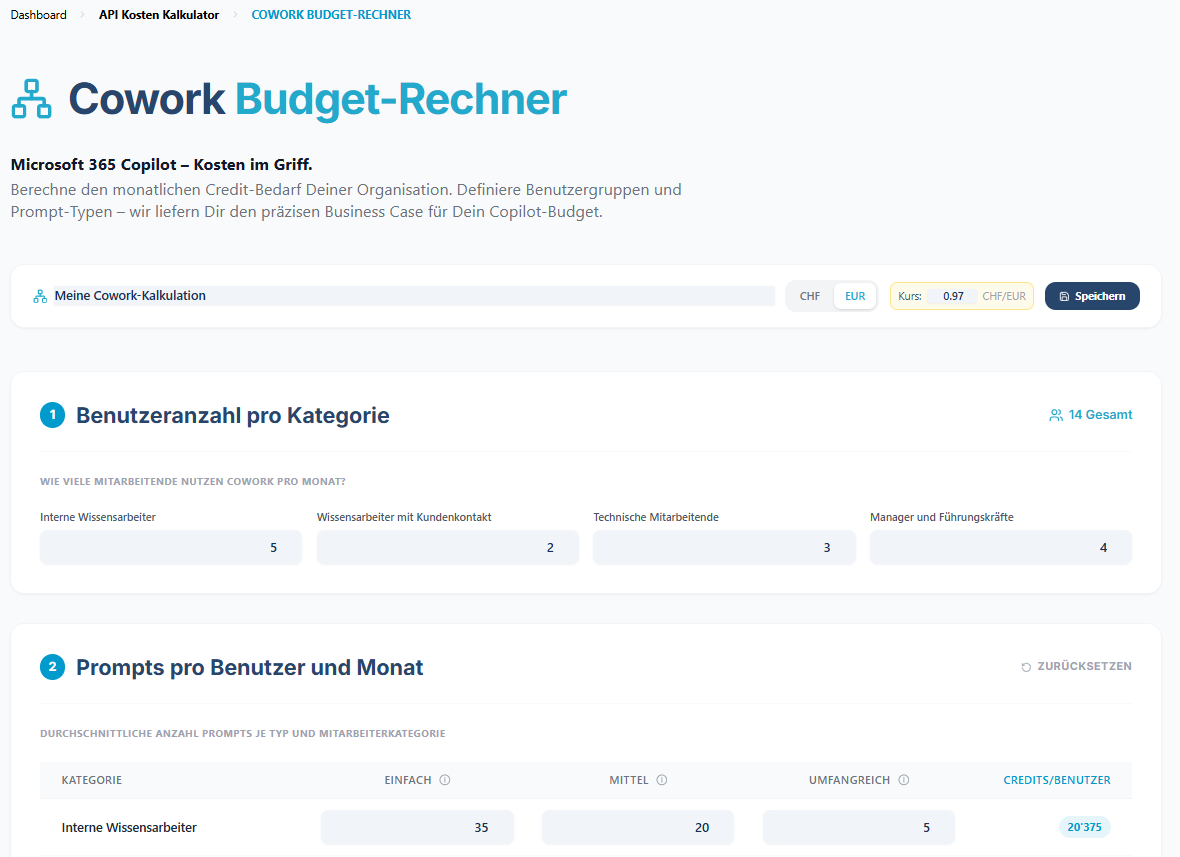The height and width of the screenshot is (857, 1180).
Task: Click Interne Wissensarbeiter table row label
Action: 129,828
